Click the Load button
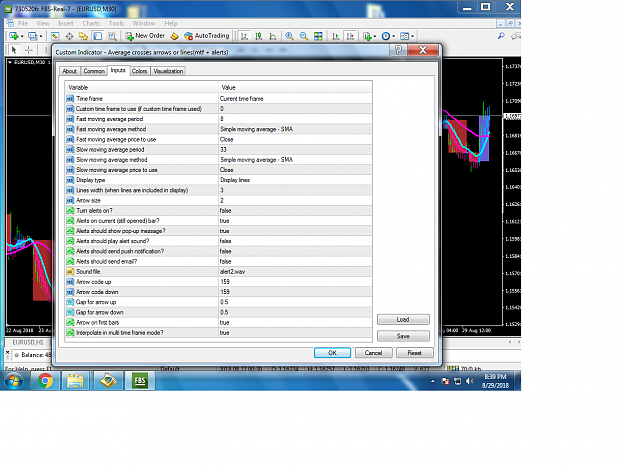The height and width of the screenshot is (468, 625). click(x=403, y=319)
